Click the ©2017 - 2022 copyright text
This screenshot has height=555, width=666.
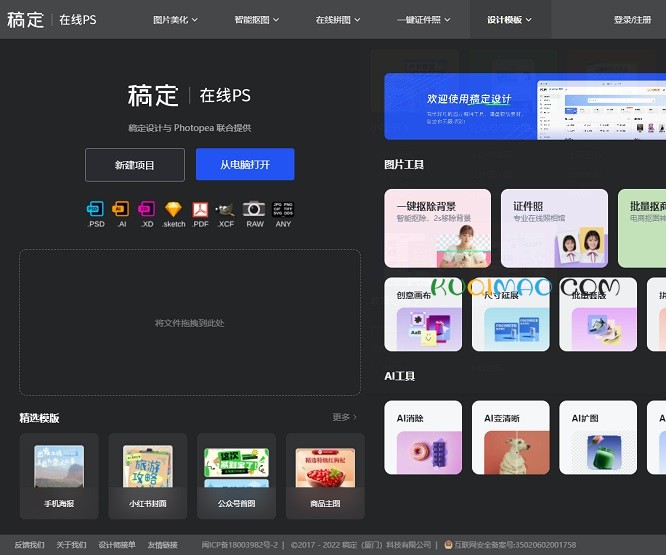361,545
